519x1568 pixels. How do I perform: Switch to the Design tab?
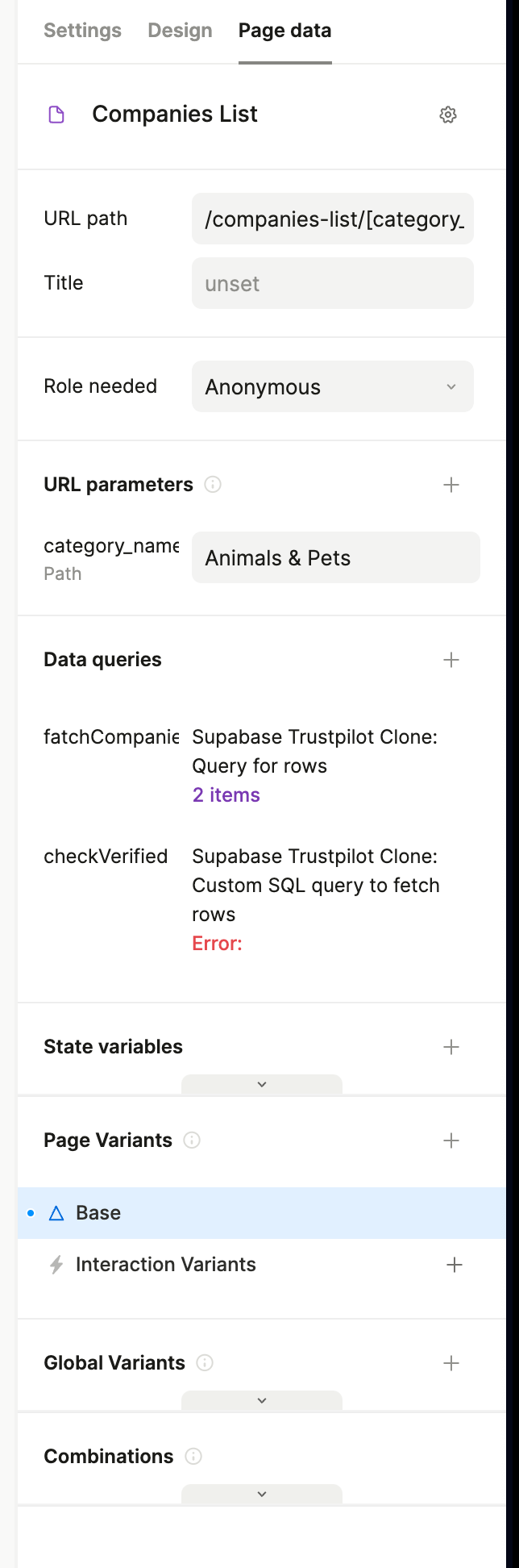(x=180, y=31)
